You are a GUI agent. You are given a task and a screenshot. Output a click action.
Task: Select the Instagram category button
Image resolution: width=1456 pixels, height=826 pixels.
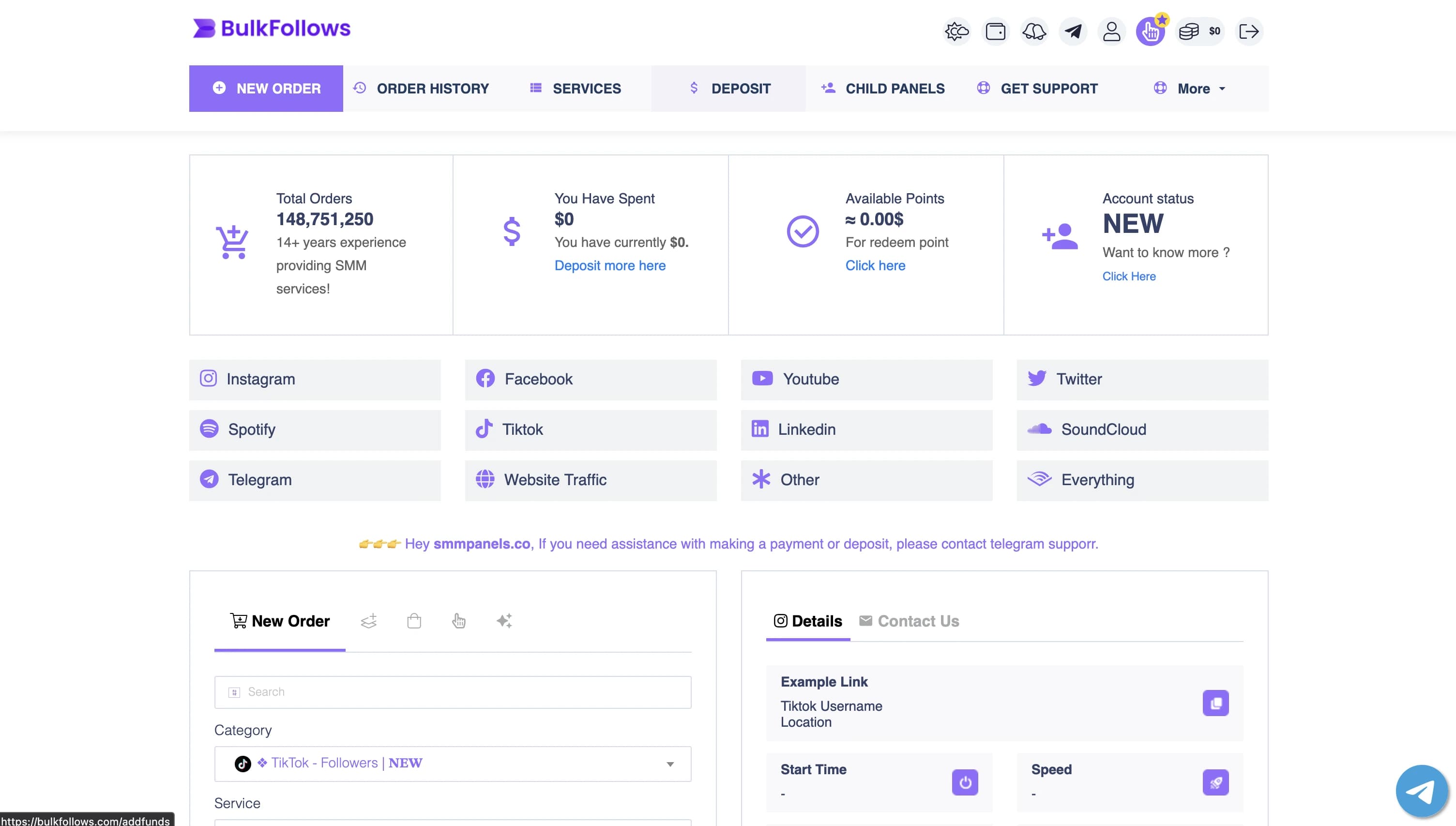point(315,380)
